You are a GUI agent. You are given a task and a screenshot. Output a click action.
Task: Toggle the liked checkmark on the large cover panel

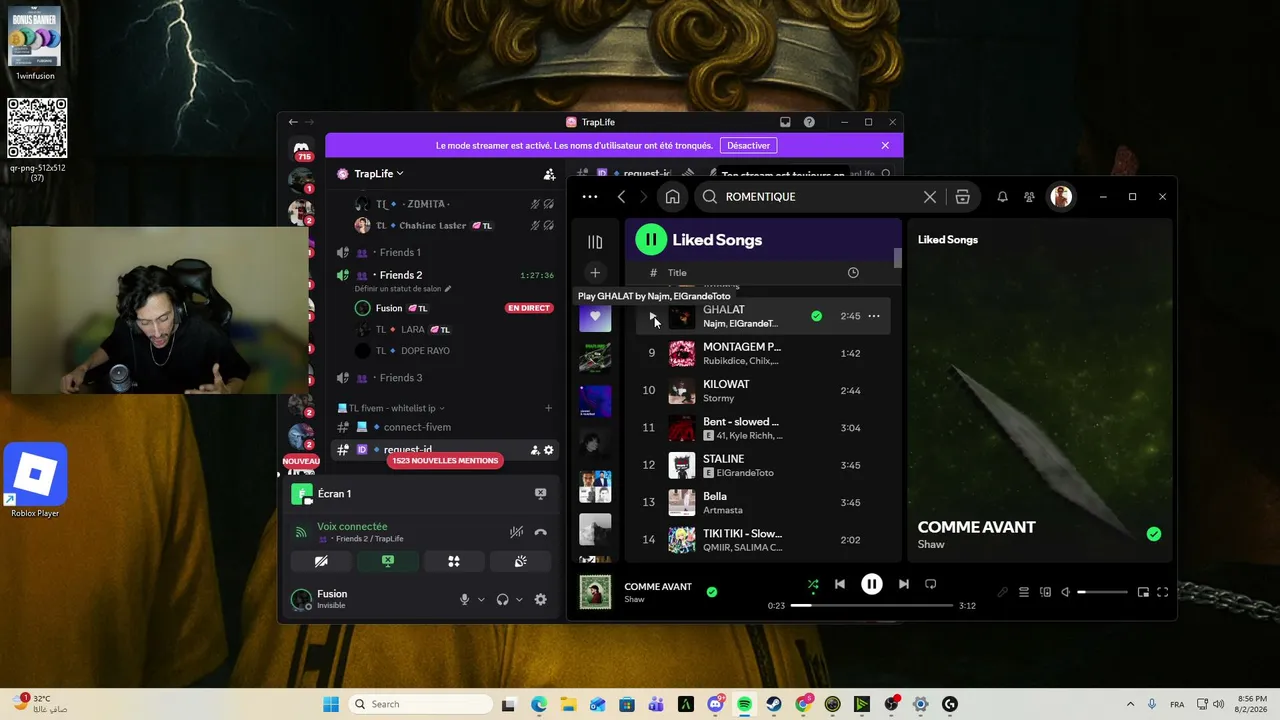coord(1154,534)
